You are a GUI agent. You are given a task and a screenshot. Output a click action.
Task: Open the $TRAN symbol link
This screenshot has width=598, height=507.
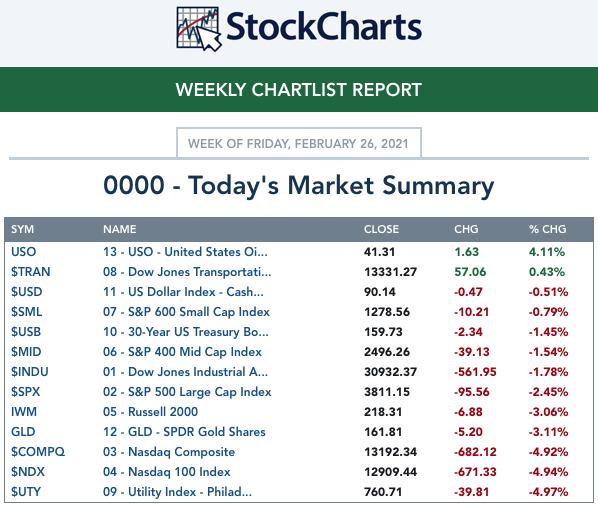(31, 272)
